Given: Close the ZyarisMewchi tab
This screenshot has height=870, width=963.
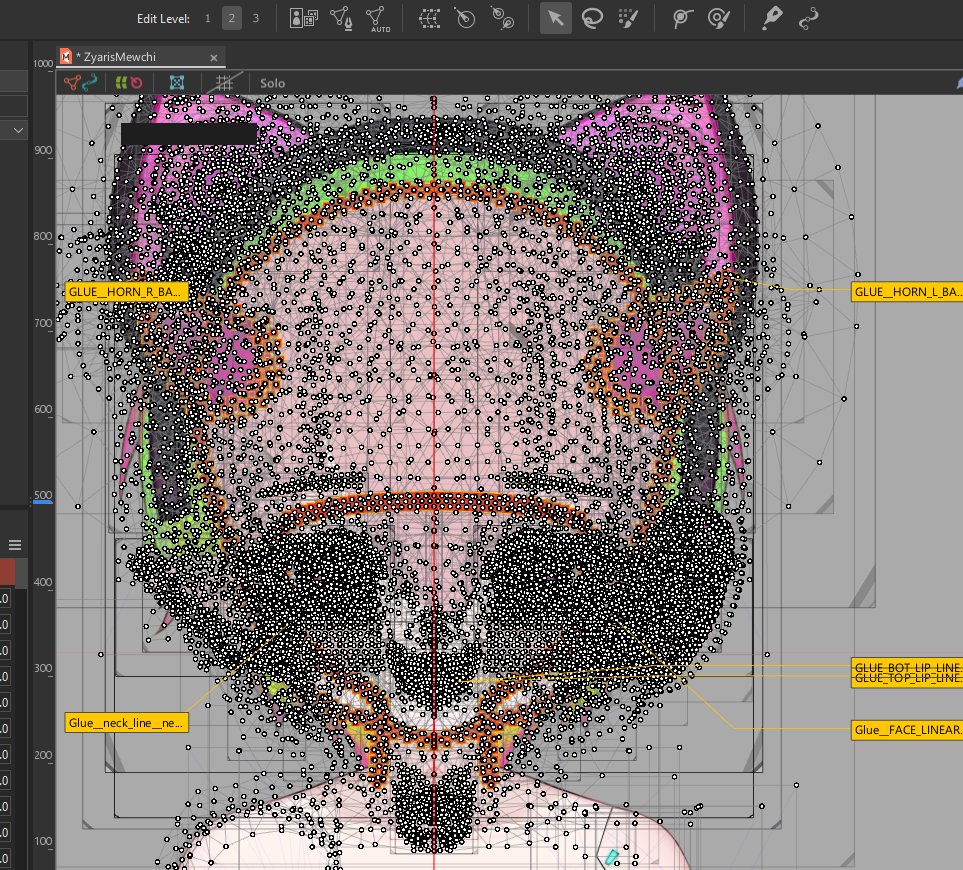Looking at the screenshot, I should point(214,58).
